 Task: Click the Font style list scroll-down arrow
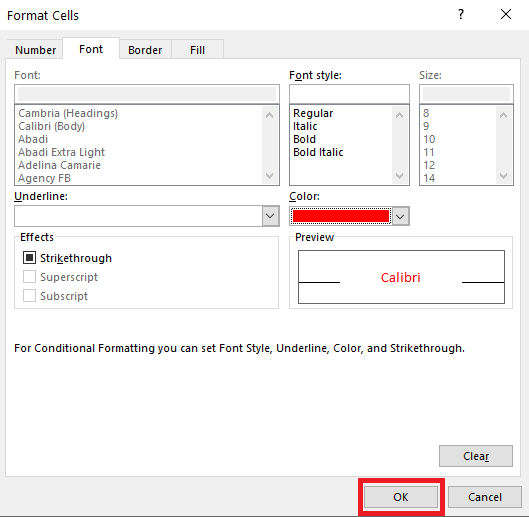pyautogui.click(x=399, y=176)
